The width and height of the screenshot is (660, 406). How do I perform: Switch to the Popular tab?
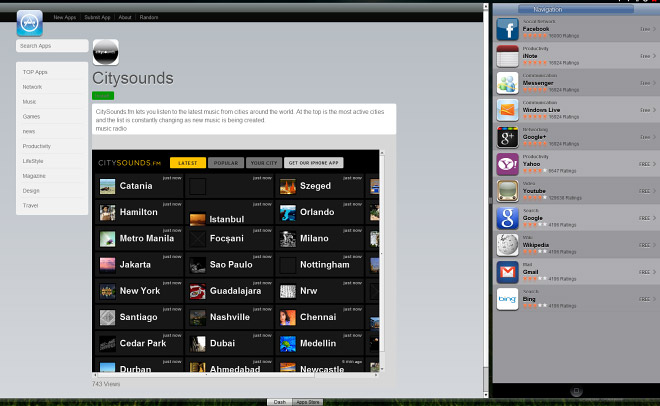[x=226, y=163]
